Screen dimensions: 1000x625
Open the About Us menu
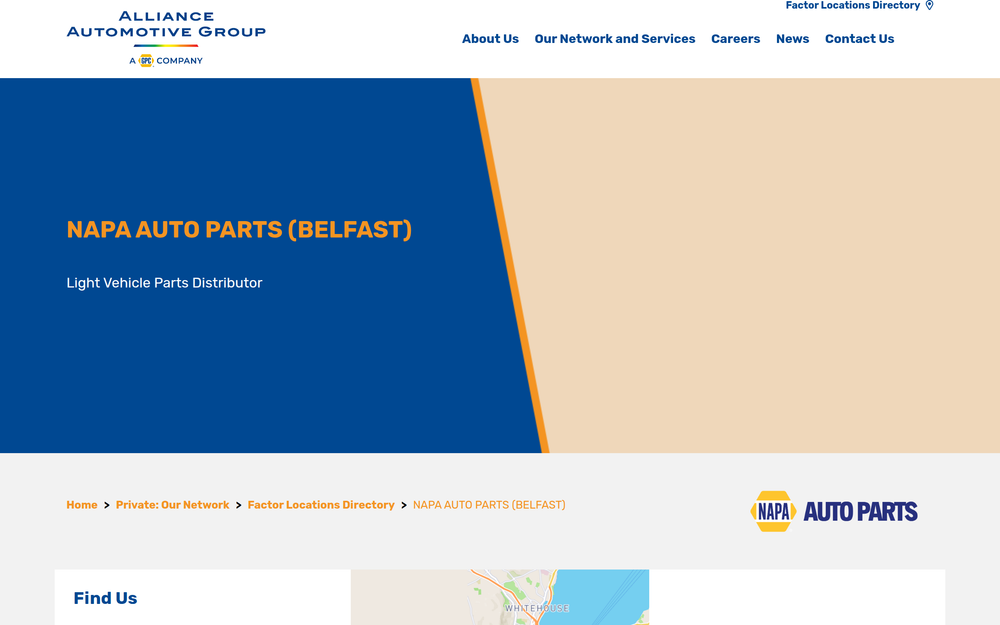pos(490,39)
